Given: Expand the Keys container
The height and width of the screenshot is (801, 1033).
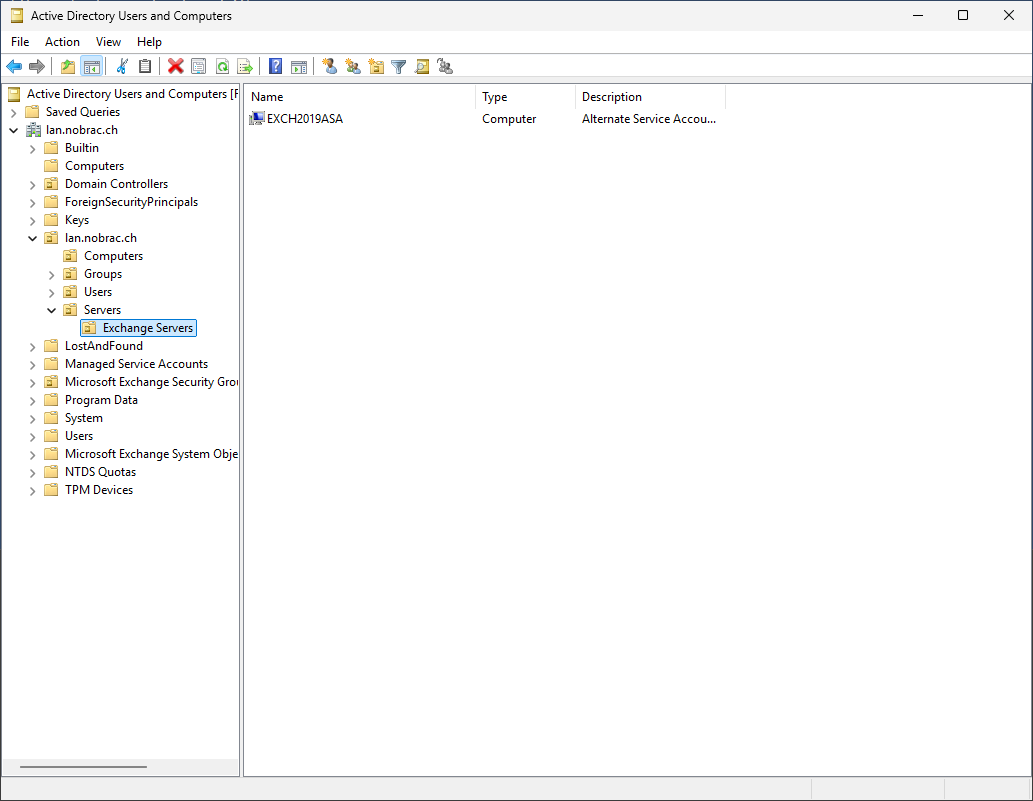Looking at the screenshot, I should 32,221.
